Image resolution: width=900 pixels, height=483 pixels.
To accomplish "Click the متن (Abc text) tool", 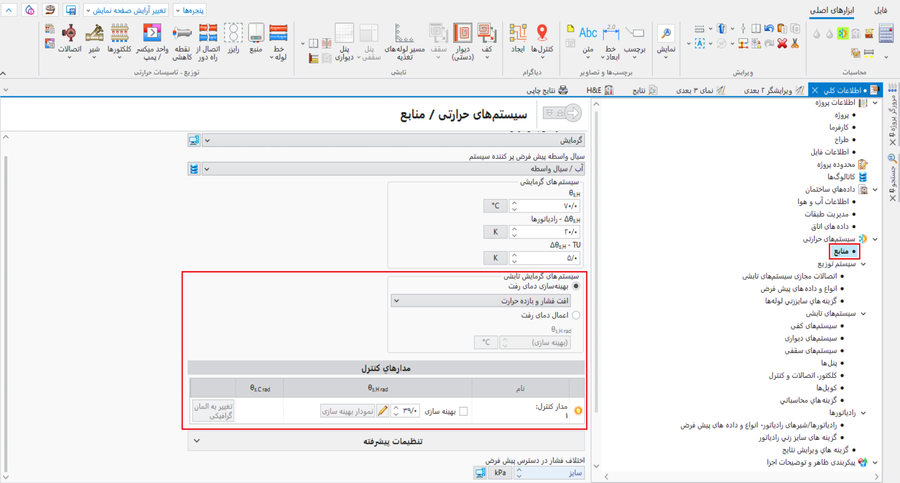I will (x=588, y=39).
